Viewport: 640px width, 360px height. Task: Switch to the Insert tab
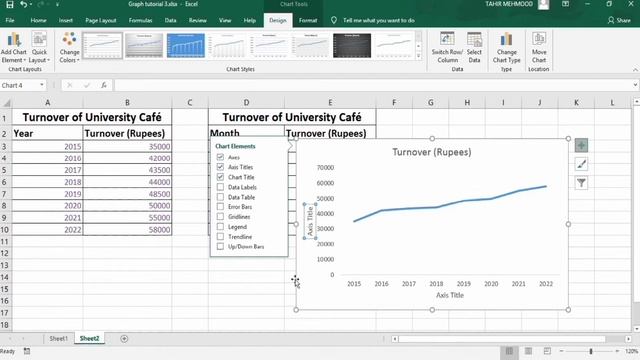tap(65, 20)
